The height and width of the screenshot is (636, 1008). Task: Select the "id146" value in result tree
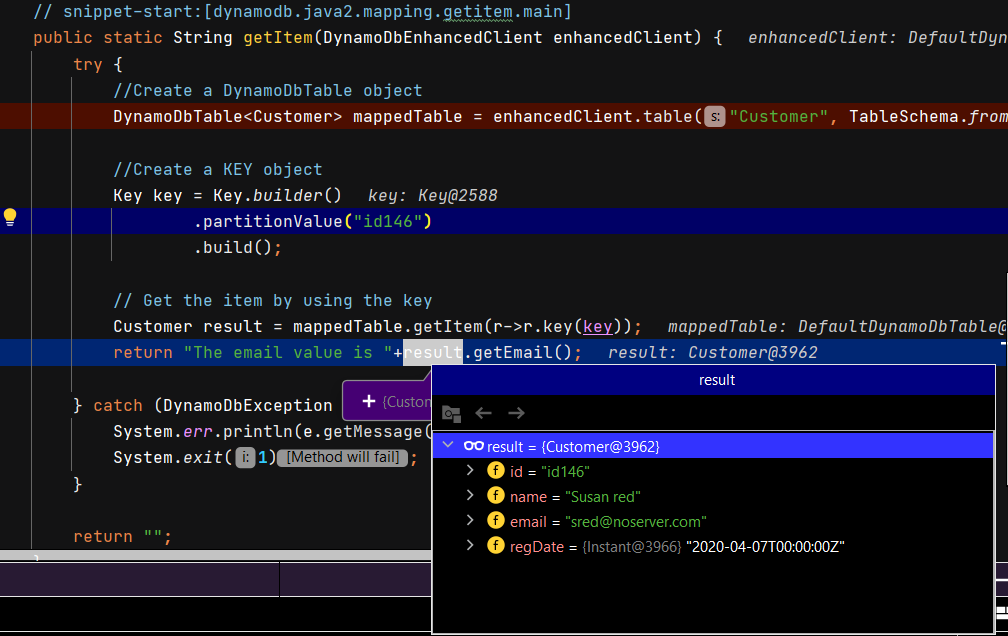pyautogui.click(x=565, y=471)
